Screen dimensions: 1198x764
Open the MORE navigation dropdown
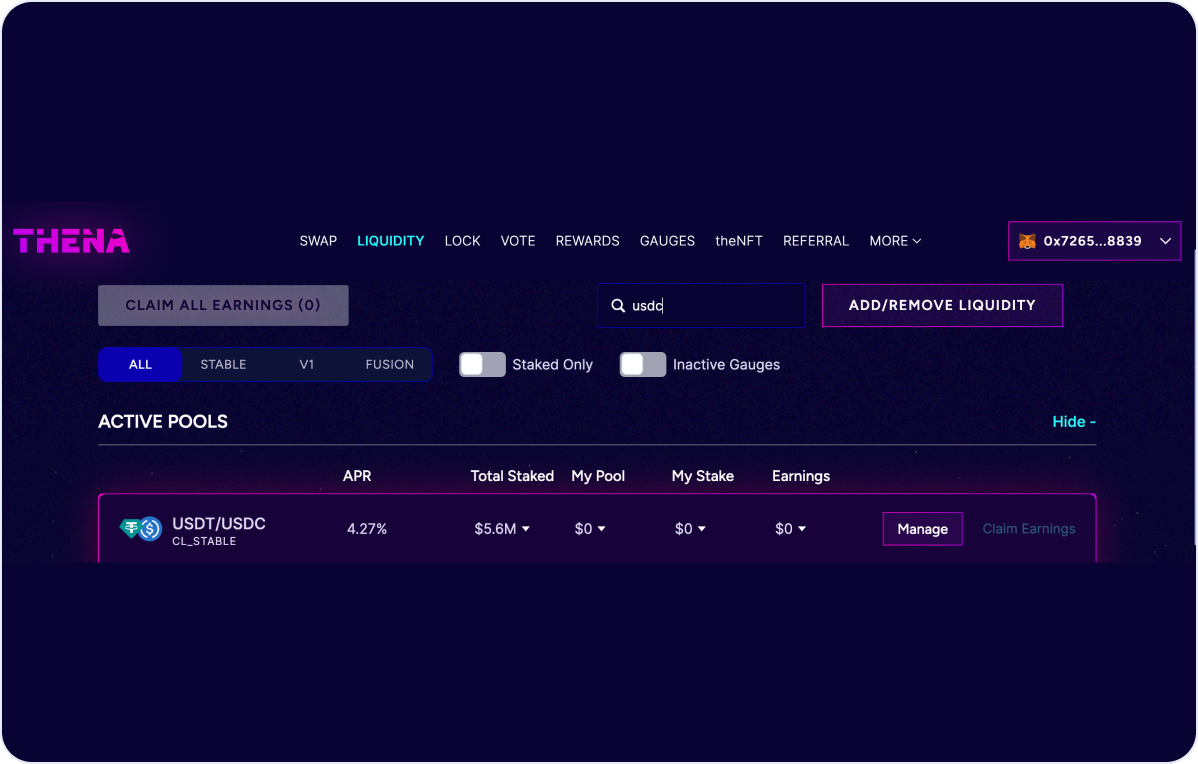(895, 241)
